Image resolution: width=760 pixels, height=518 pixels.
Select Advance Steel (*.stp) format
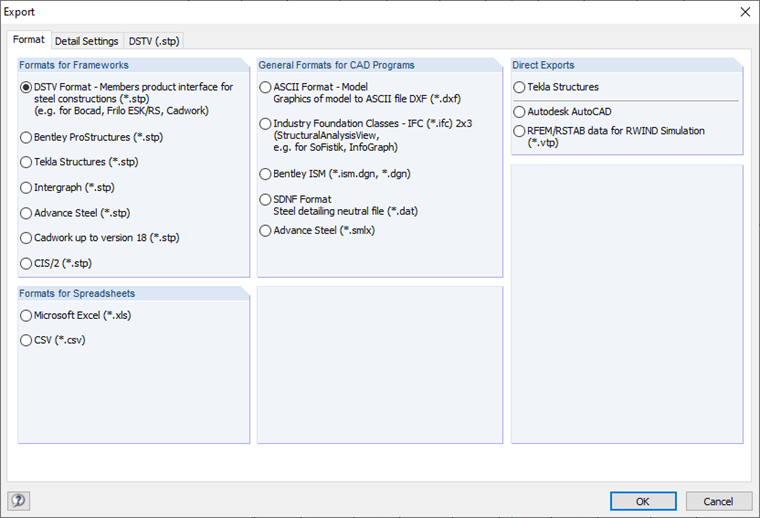tap(26, 213)
